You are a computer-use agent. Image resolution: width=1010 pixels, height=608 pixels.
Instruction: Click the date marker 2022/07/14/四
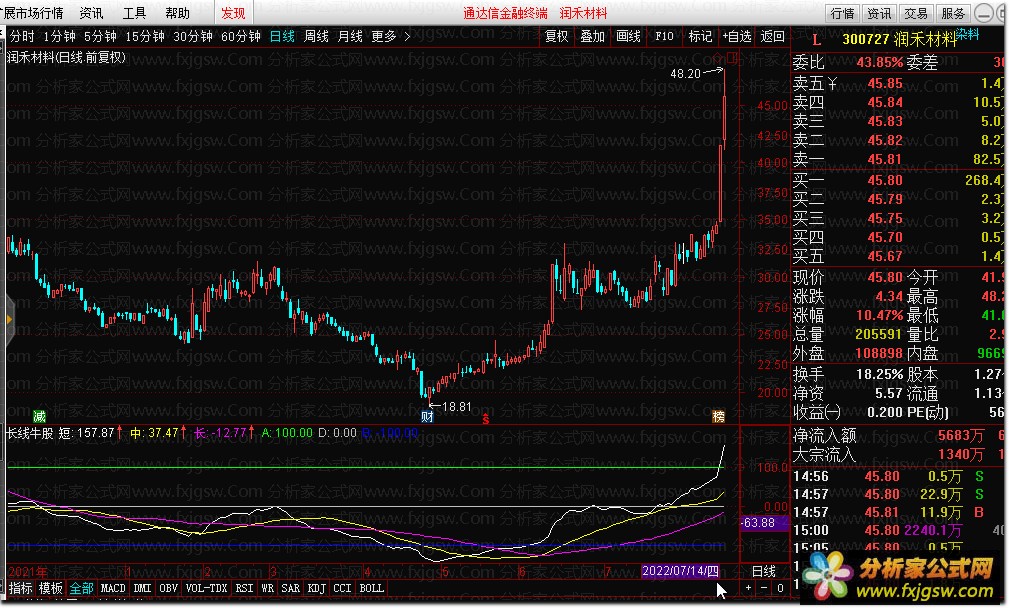tap(680, 571)
